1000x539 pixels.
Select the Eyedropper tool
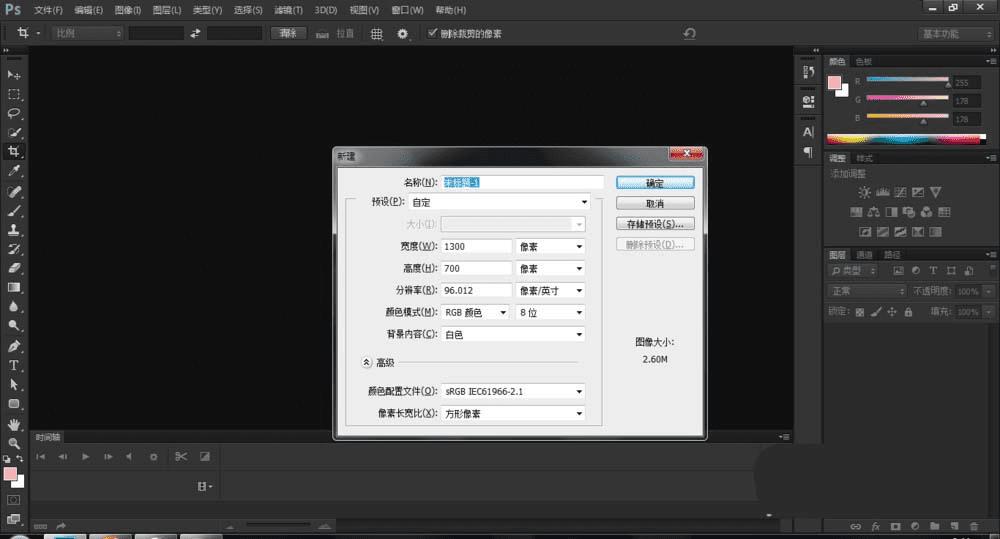(x=14, y=172)
